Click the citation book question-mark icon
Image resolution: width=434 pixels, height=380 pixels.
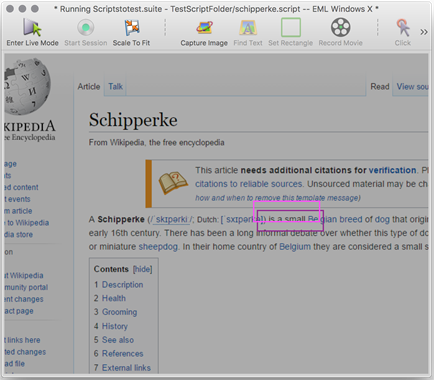tap(173, 183)
